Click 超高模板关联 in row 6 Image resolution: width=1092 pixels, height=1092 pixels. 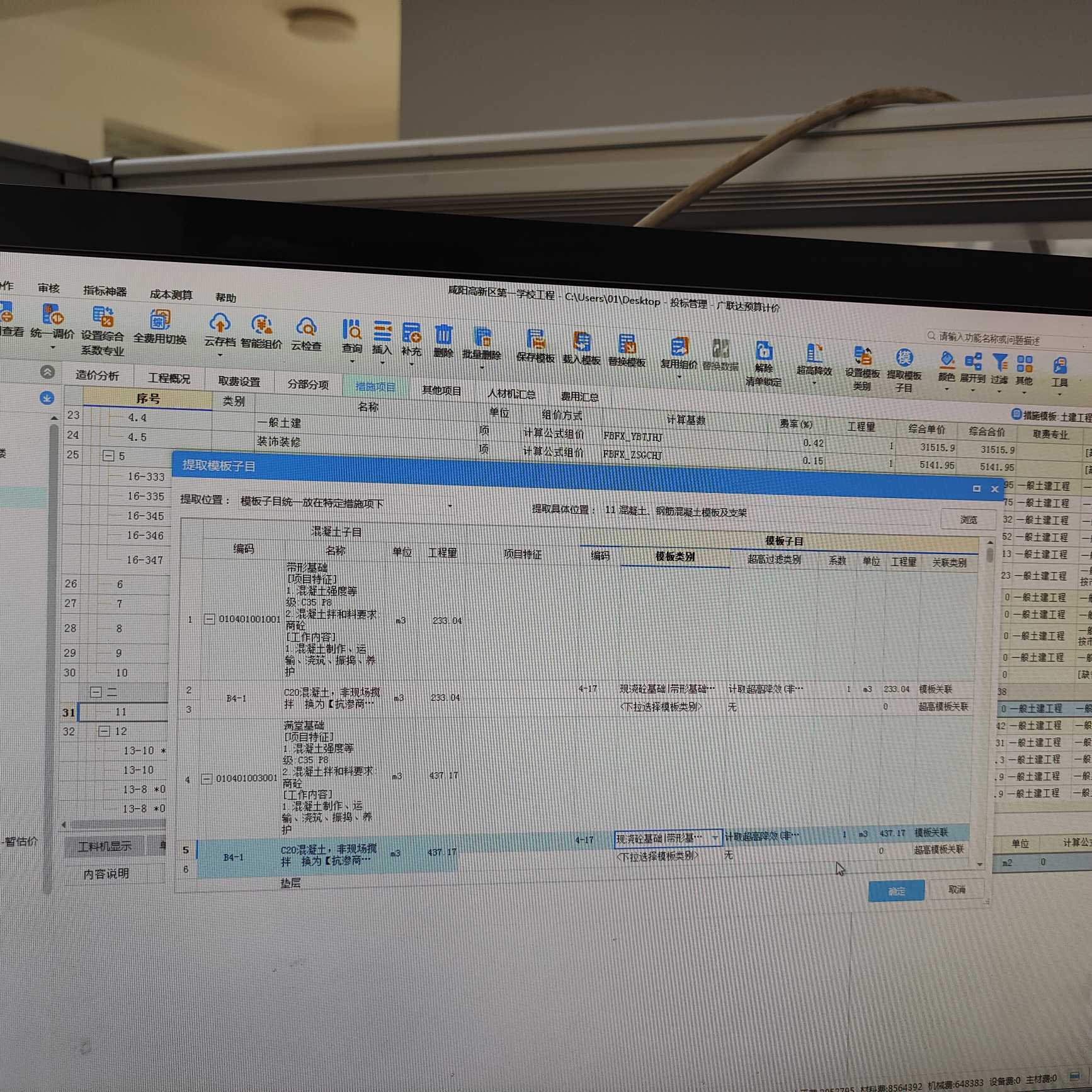pos(939,850)
